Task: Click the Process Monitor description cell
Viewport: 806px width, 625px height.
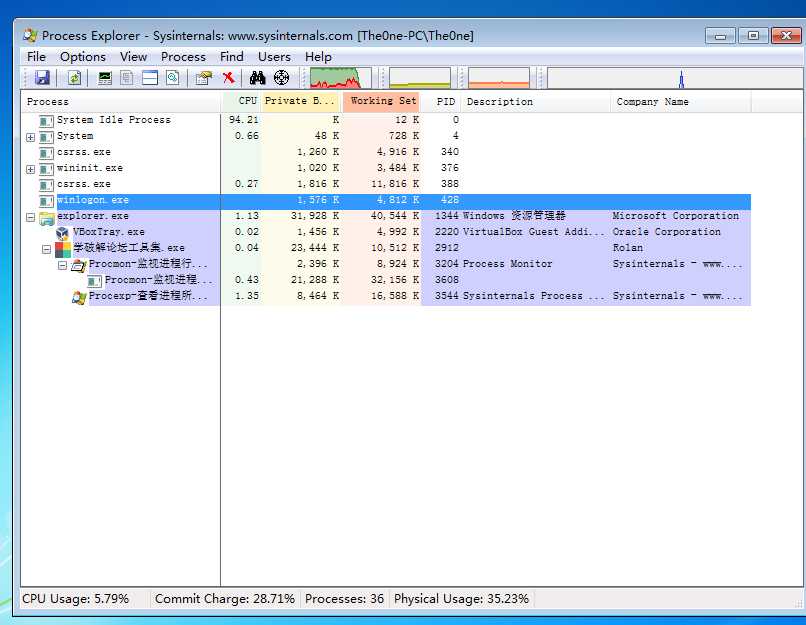Action: click(507, 264)
